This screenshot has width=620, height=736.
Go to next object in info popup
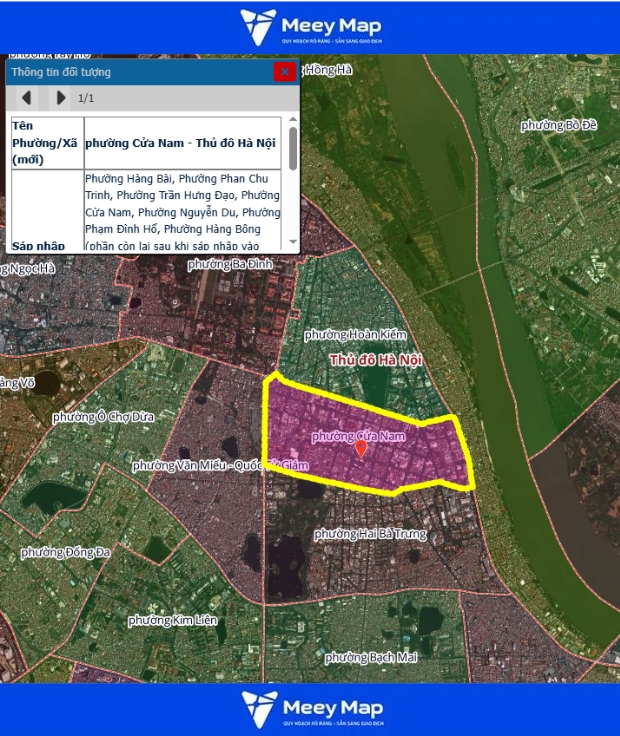pos(61,98)
